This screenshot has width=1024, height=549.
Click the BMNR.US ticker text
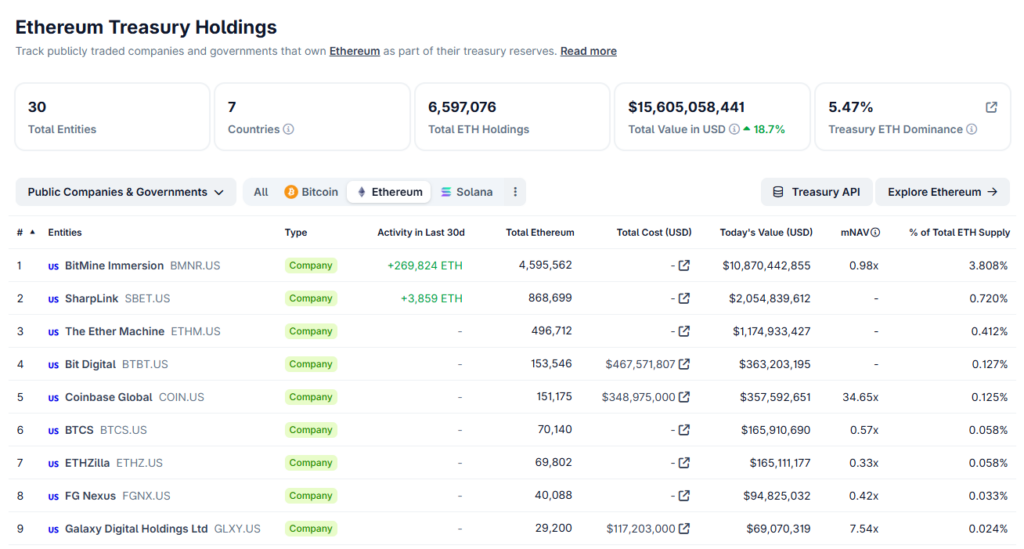point(195,266)
